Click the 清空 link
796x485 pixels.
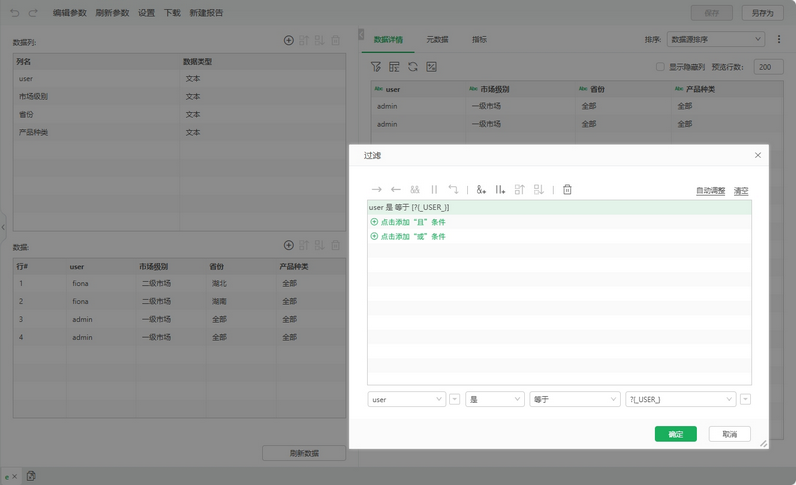coord(741,191)
